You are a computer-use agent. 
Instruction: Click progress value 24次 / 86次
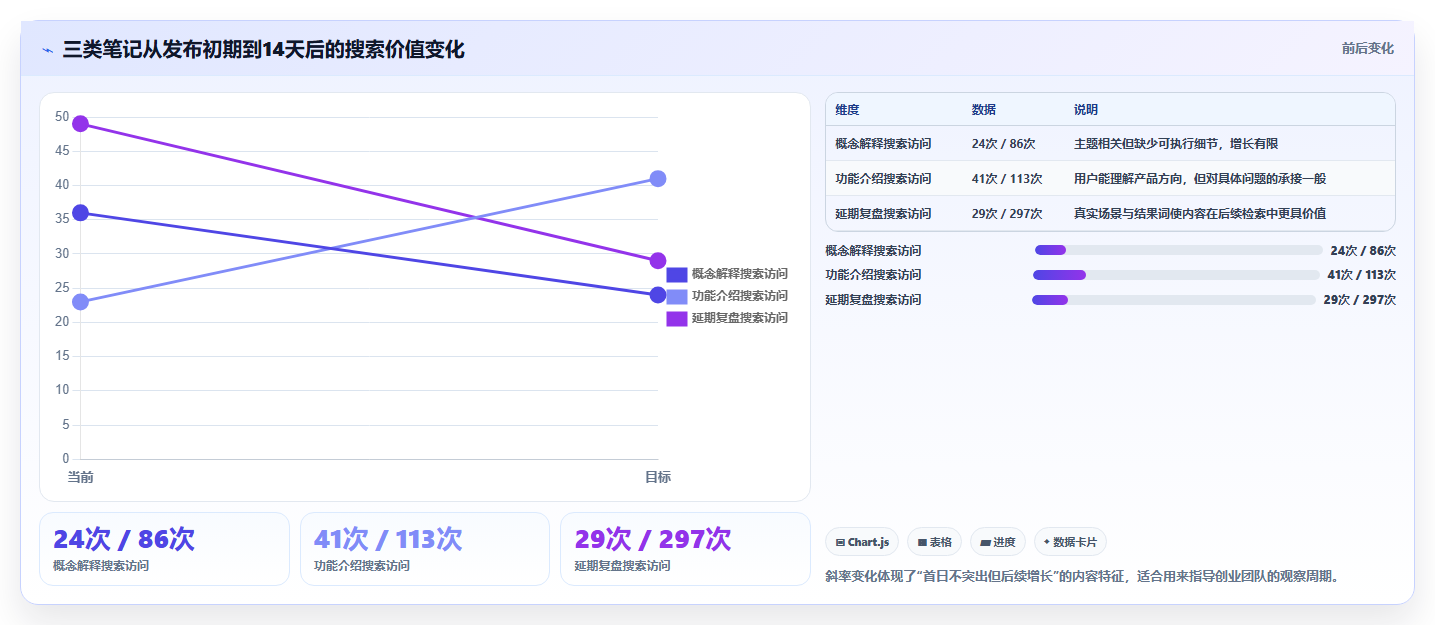(x=1363, y=251)
